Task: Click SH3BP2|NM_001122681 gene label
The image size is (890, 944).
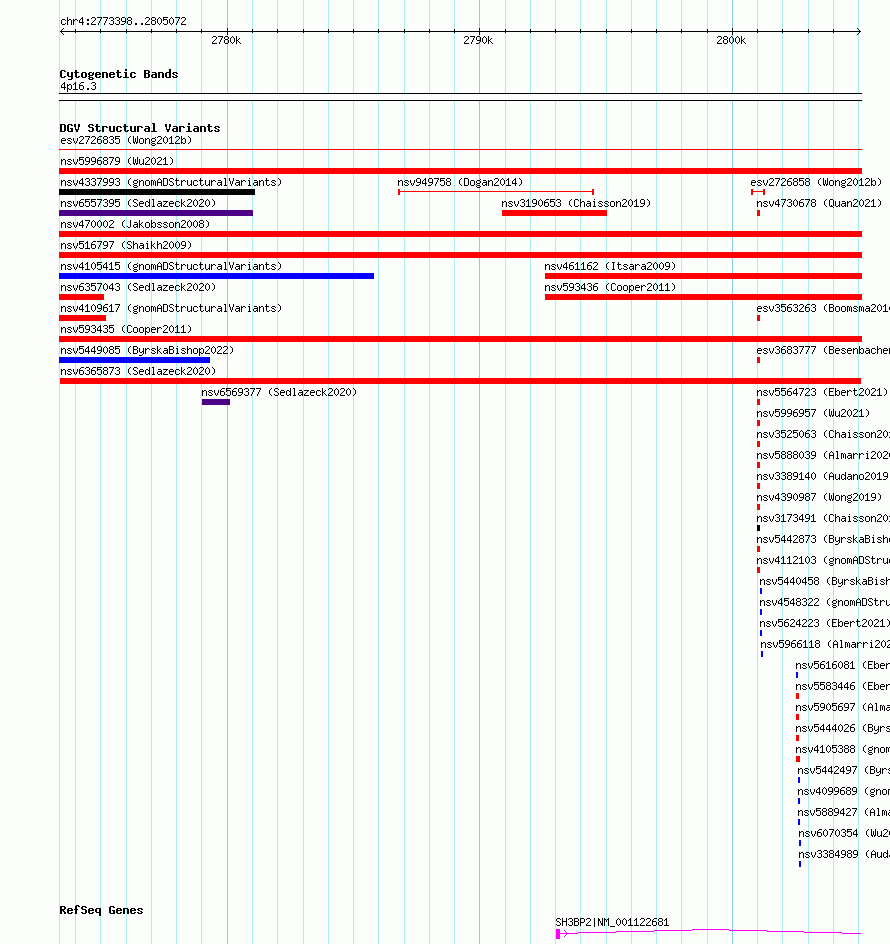Action: (612, 923)
